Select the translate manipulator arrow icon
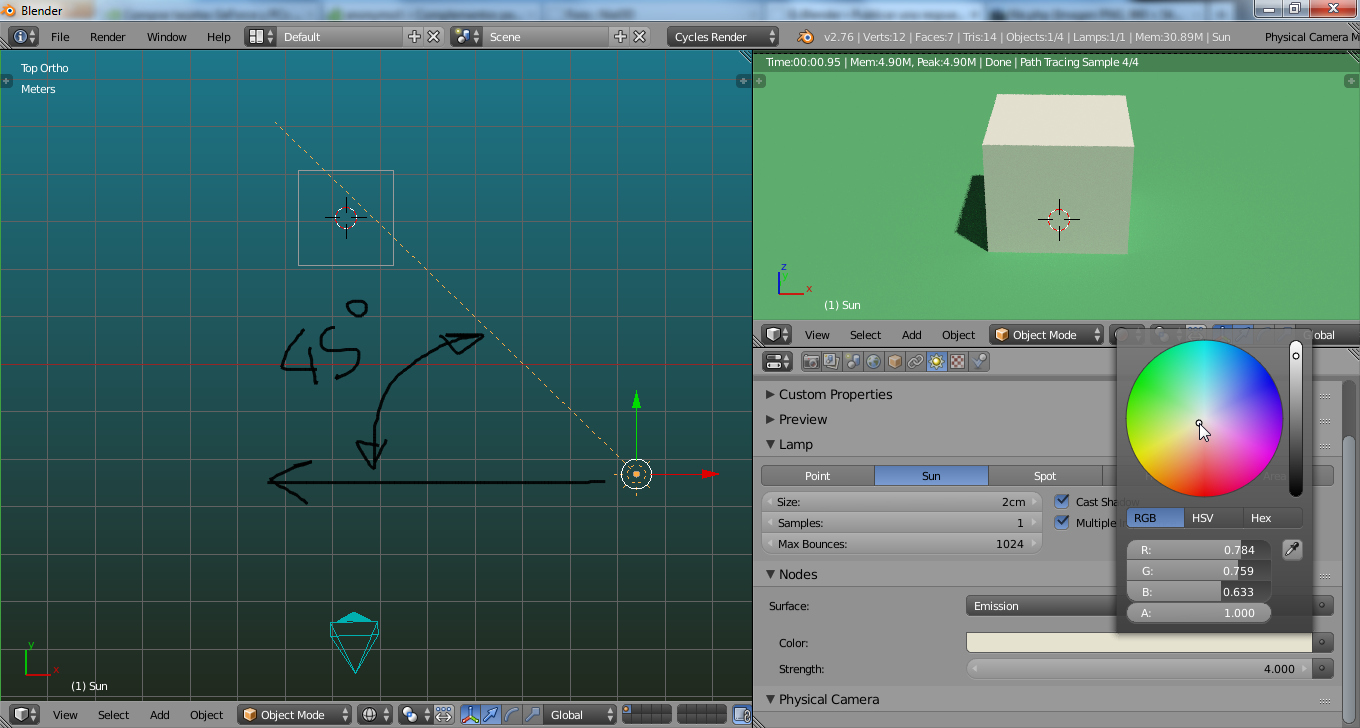This screenshot has width=1360, height=728. click(490, 715)
